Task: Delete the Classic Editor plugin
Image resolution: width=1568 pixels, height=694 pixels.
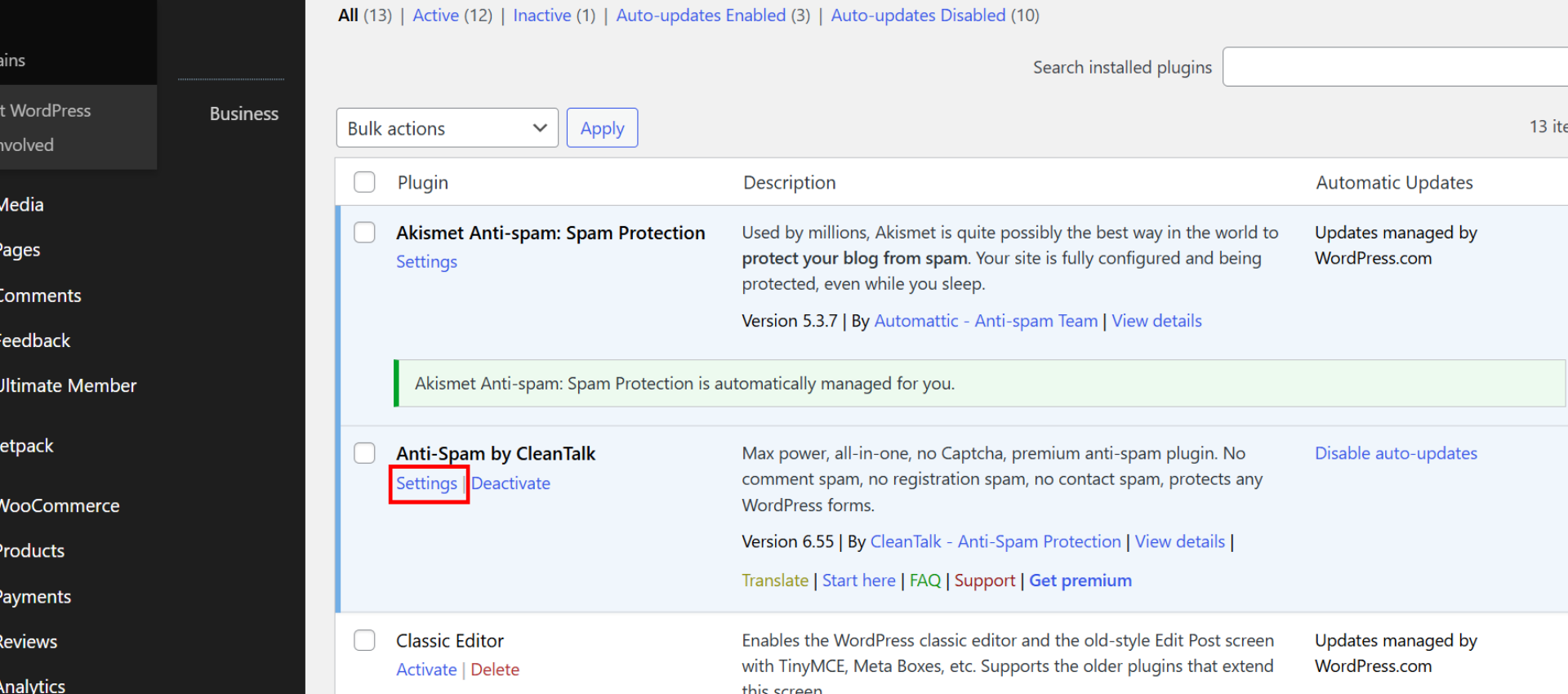Action: [x=495, y=670]
